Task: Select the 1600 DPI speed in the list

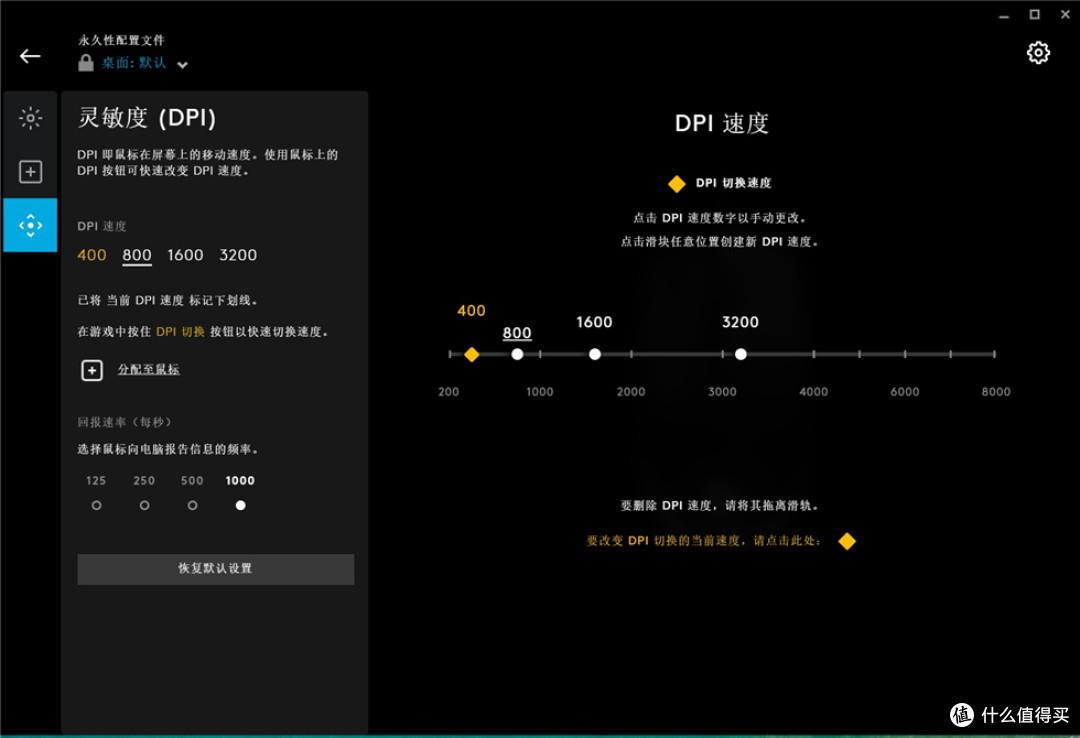Action: click(x=185, y=255)
